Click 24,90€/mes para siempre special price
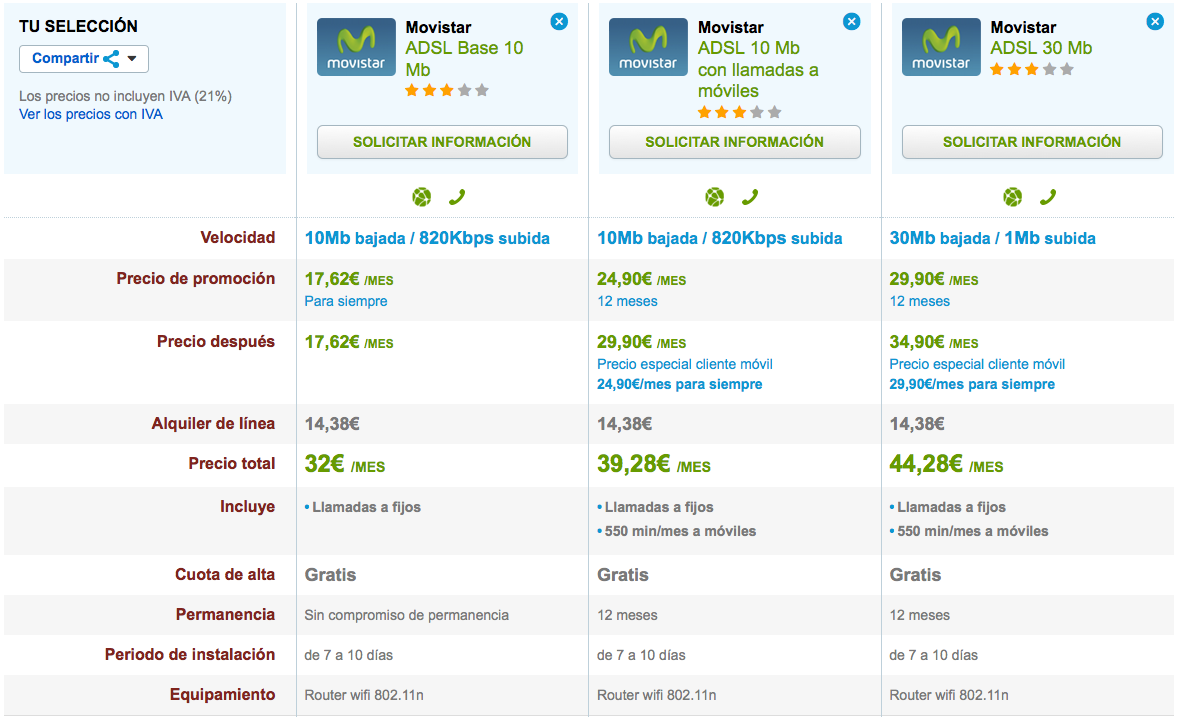1178x717 pixels. pos(680,384)
